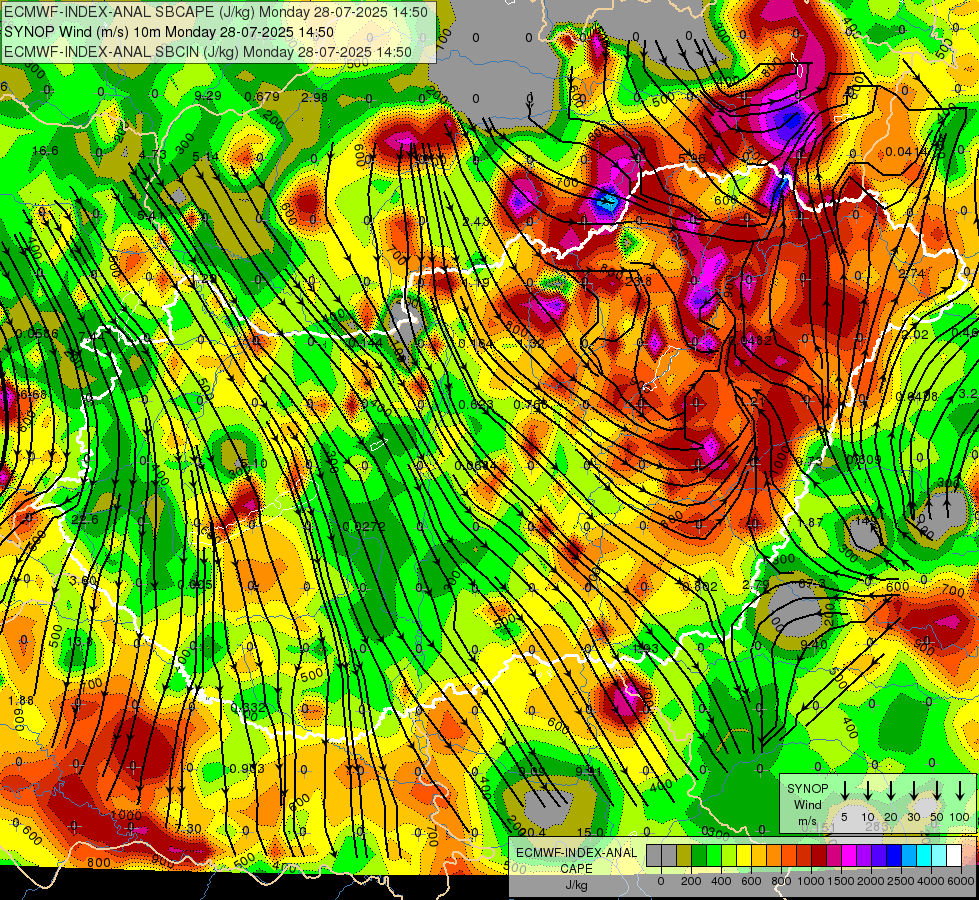This screenshot has height=900, width=979.
Task: Click the 1500 tick in CAPE color legend
Action: tap(841, 881)
